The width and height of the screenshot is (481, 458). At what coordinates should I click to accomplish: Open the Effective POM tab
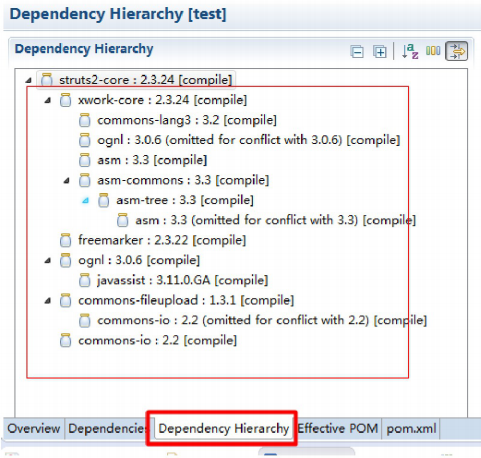pyautogui.click(x=337, y=428)
